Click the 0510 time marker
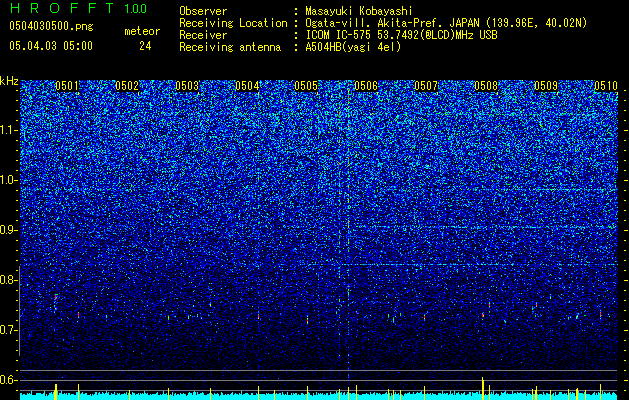The image size is (629, 400). pyautogui.click(x=606, y=86)
